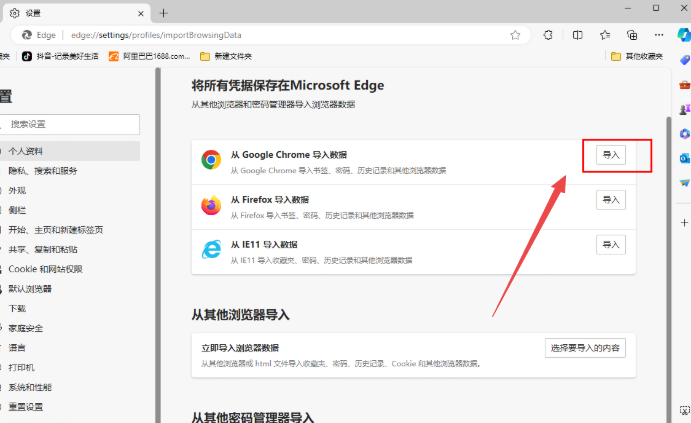Open 重置设置 settings section
Image resolution: width=691 pixels, height=423 pixels.
point(26,407)
